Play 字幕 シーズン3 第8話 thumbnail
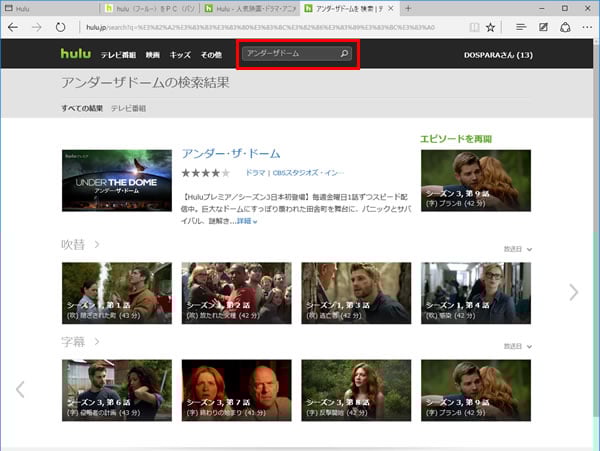 (x=356, y=390)
